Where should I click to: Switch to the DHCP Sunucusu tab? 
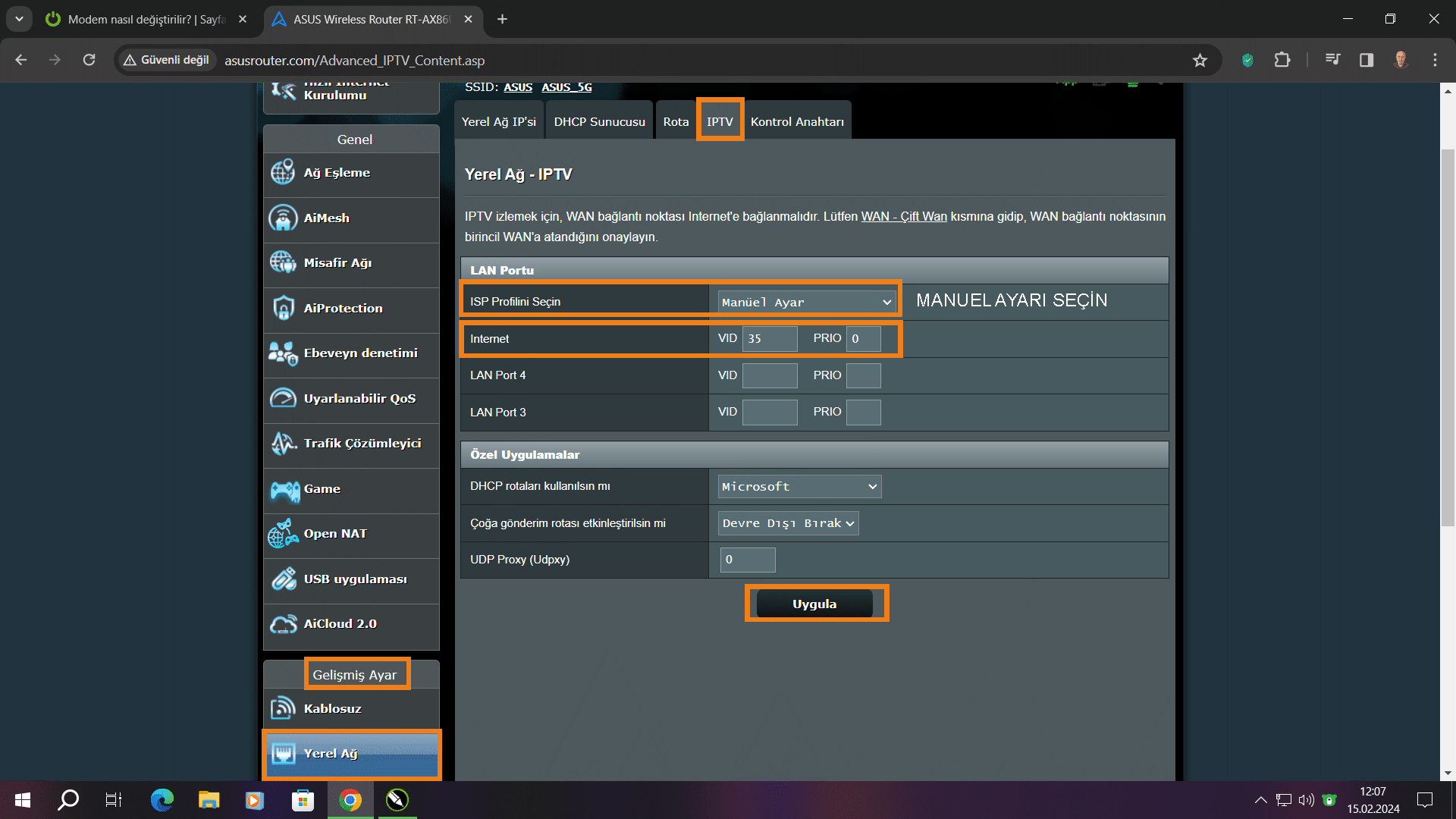coord(599,122)
